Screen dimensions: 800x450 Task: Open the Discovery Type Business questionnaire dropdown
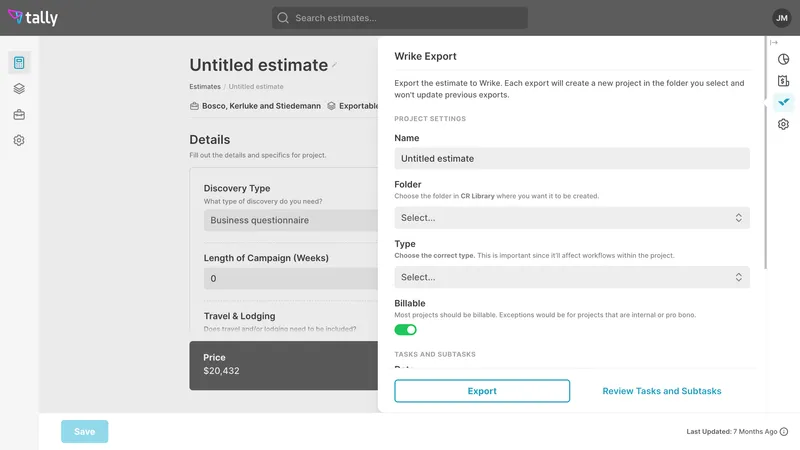(x=291, y=220)
